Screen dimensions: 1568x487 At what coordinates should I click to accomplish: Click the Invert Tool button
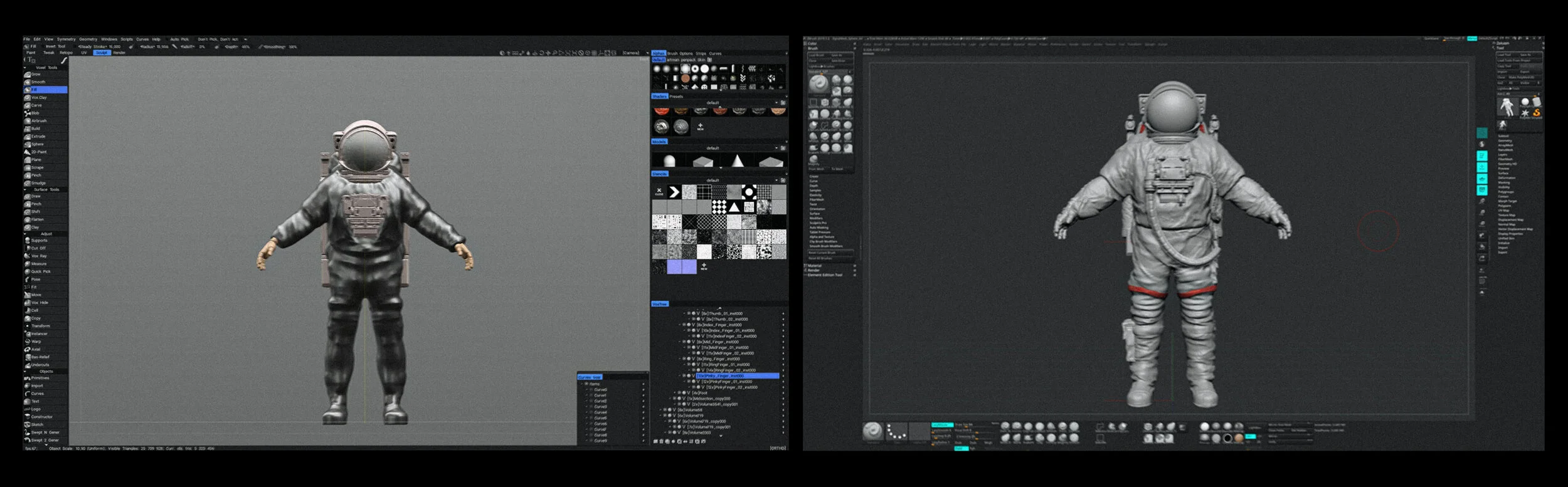56,46
